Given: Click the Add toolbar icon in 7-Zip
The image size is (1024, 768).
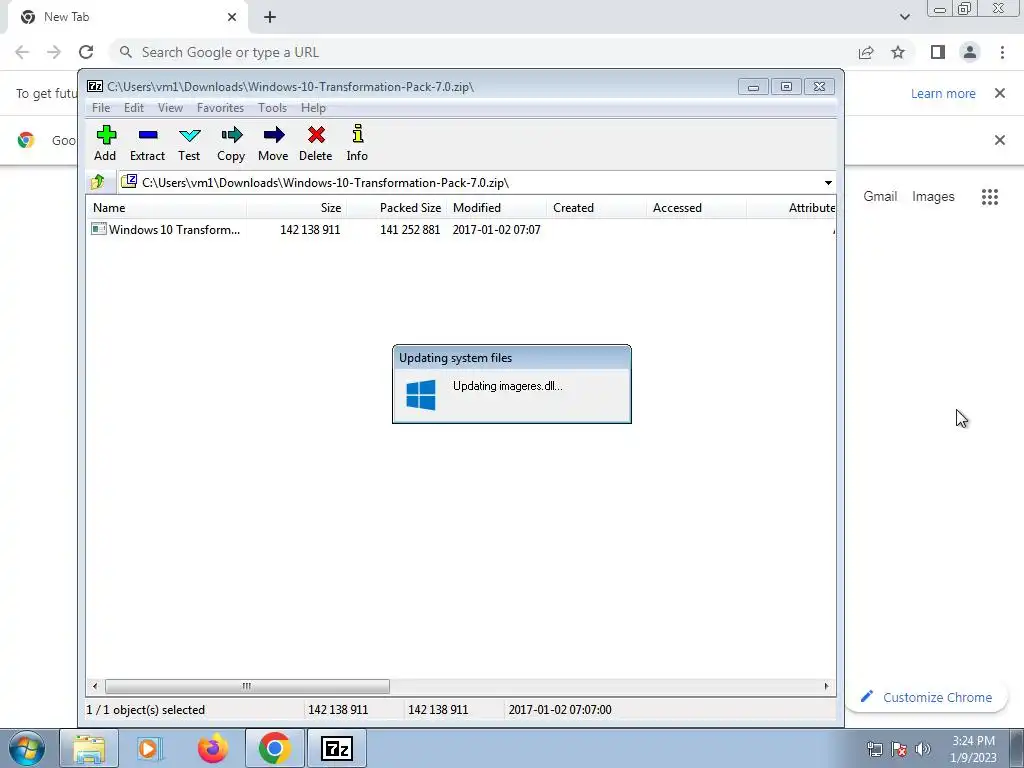Looking at the screenshot, I should click(x=105, y=143).
